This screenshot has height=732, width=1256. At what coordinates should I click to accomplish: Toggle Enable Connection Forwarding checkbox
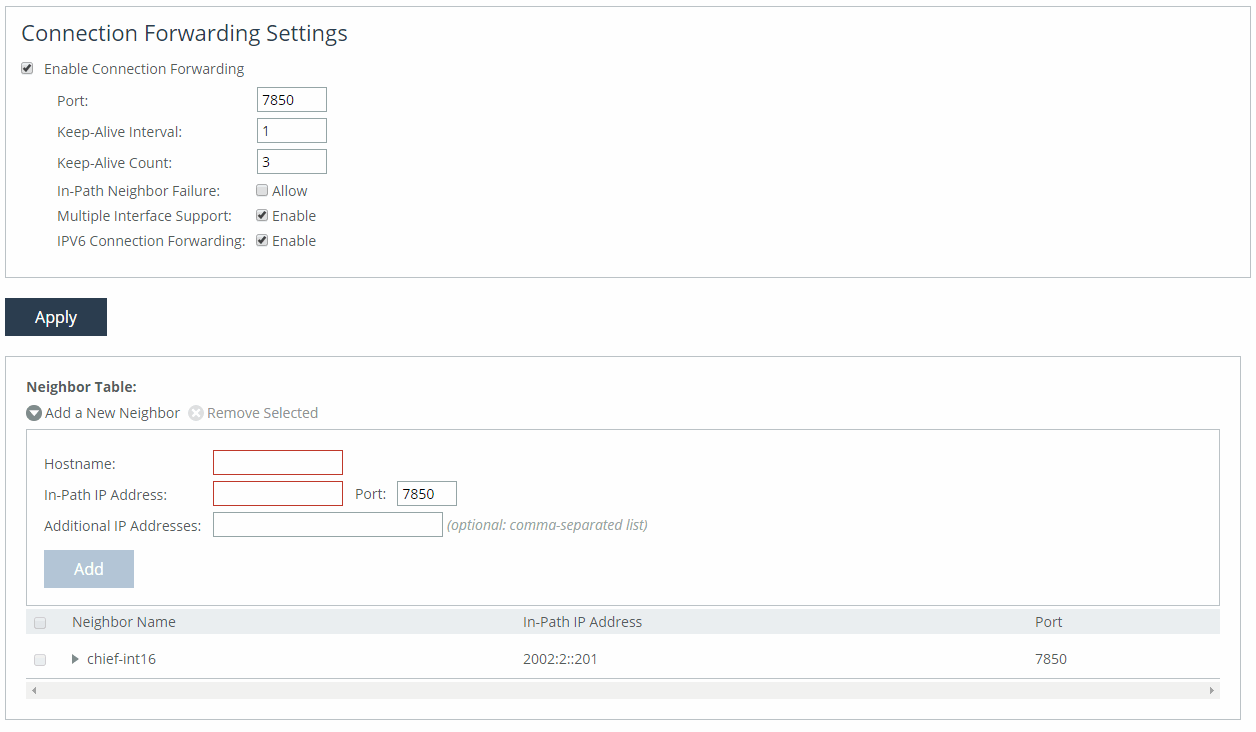pos(27,69)
